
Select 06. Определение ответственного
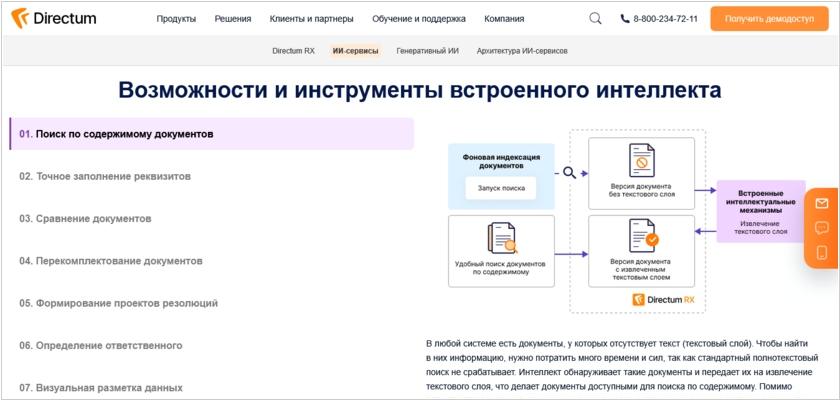101,345
